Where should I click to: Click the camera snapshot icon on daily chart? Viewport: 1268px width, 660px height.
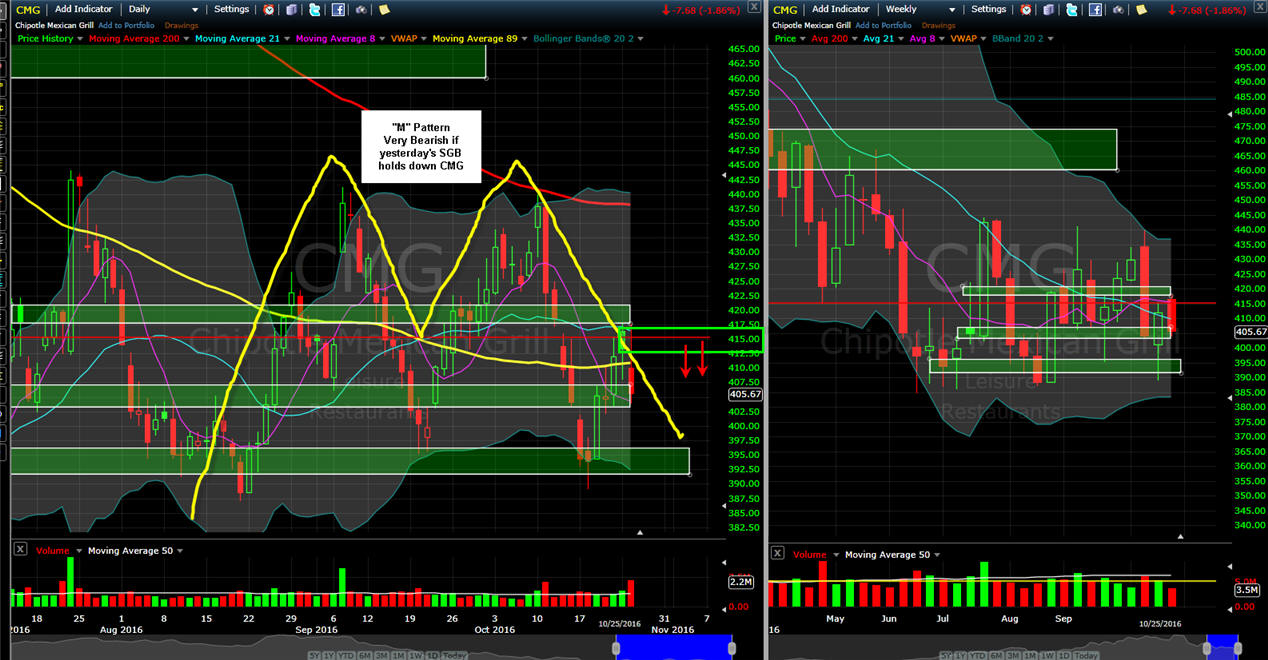tap(360, 10)
